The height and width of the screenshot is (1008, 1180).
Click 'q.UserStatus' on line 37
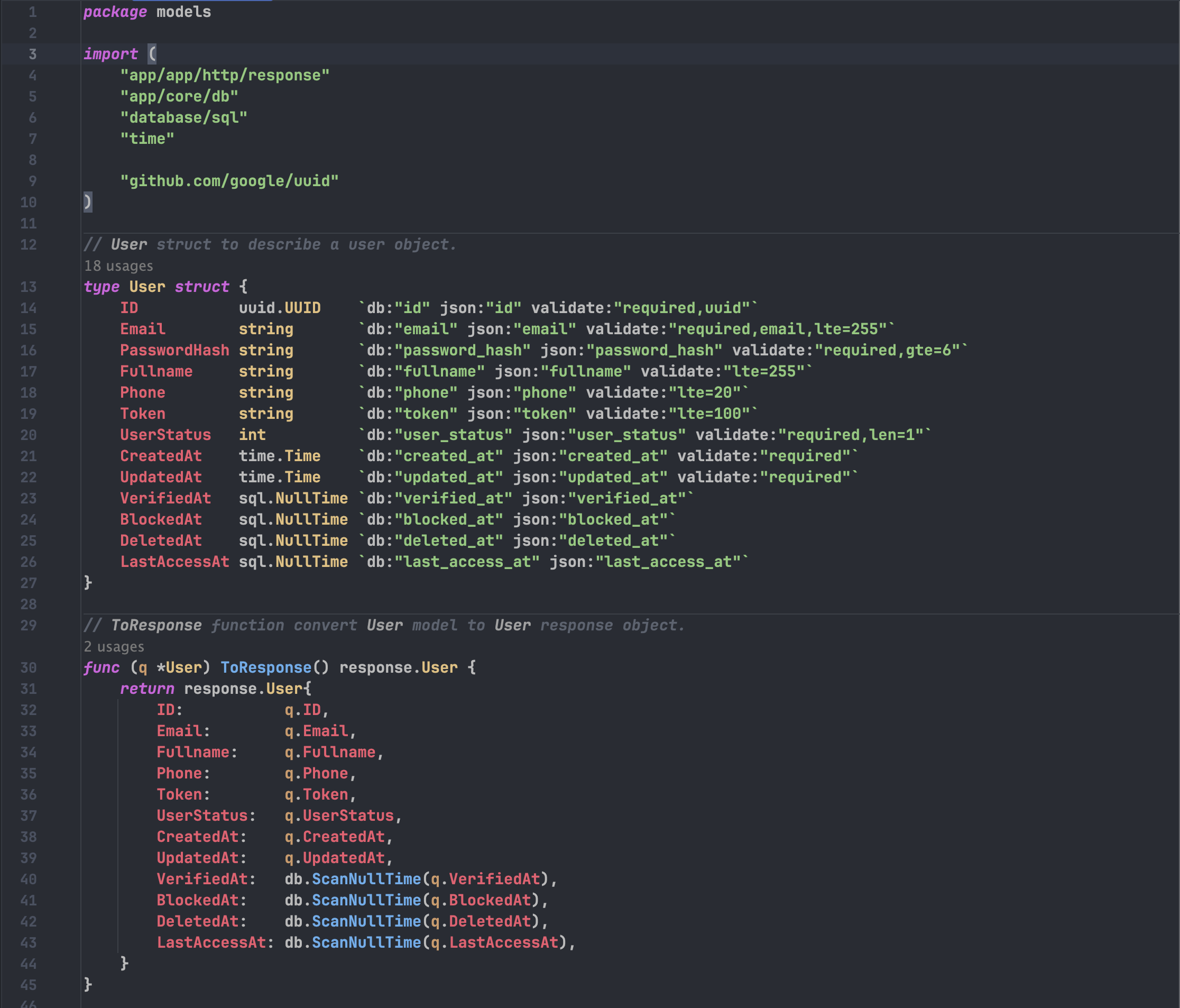tap(339, 816)
